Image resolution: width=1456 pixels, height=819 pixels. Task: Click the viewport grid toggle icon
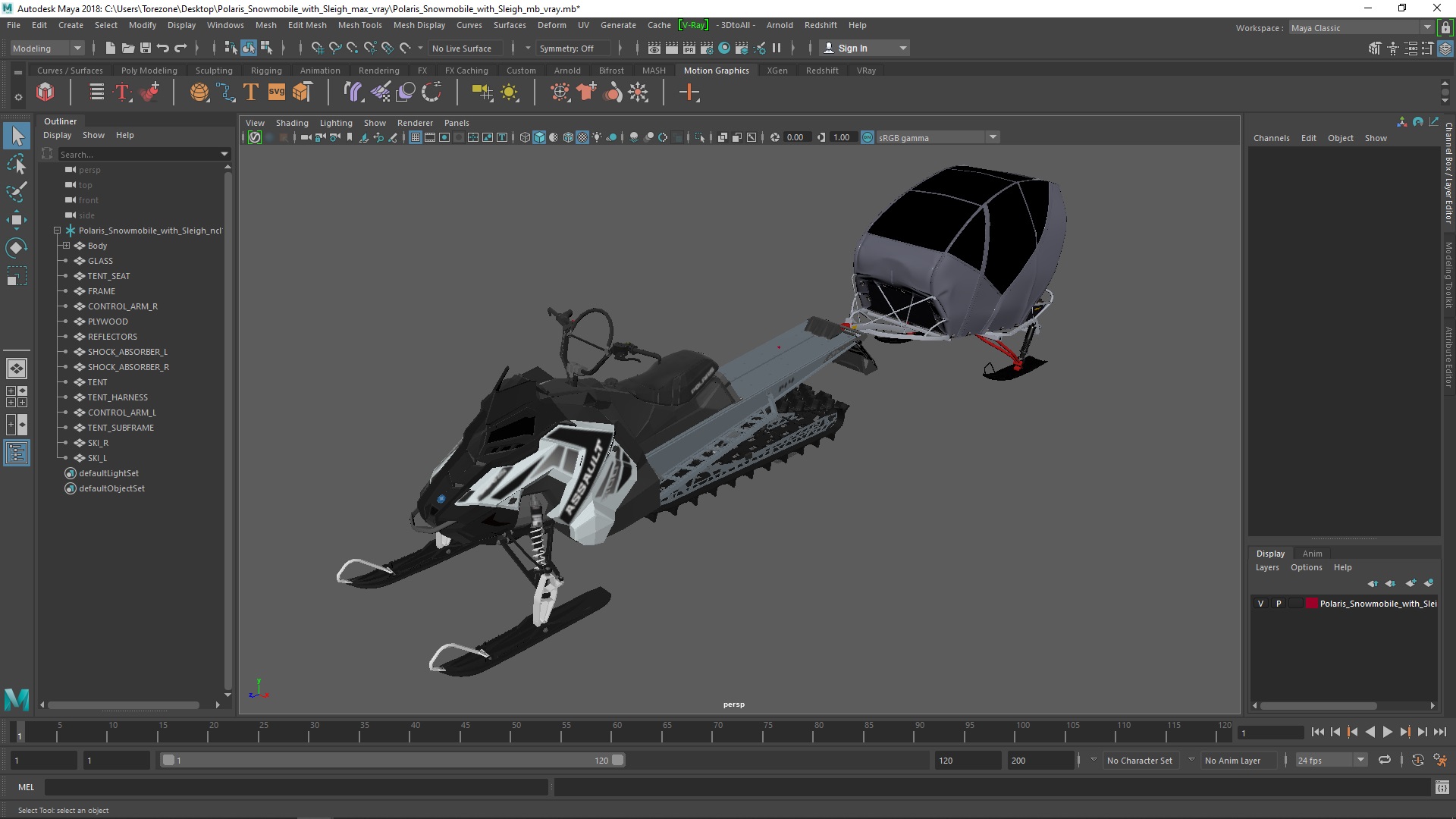(416, 137)
